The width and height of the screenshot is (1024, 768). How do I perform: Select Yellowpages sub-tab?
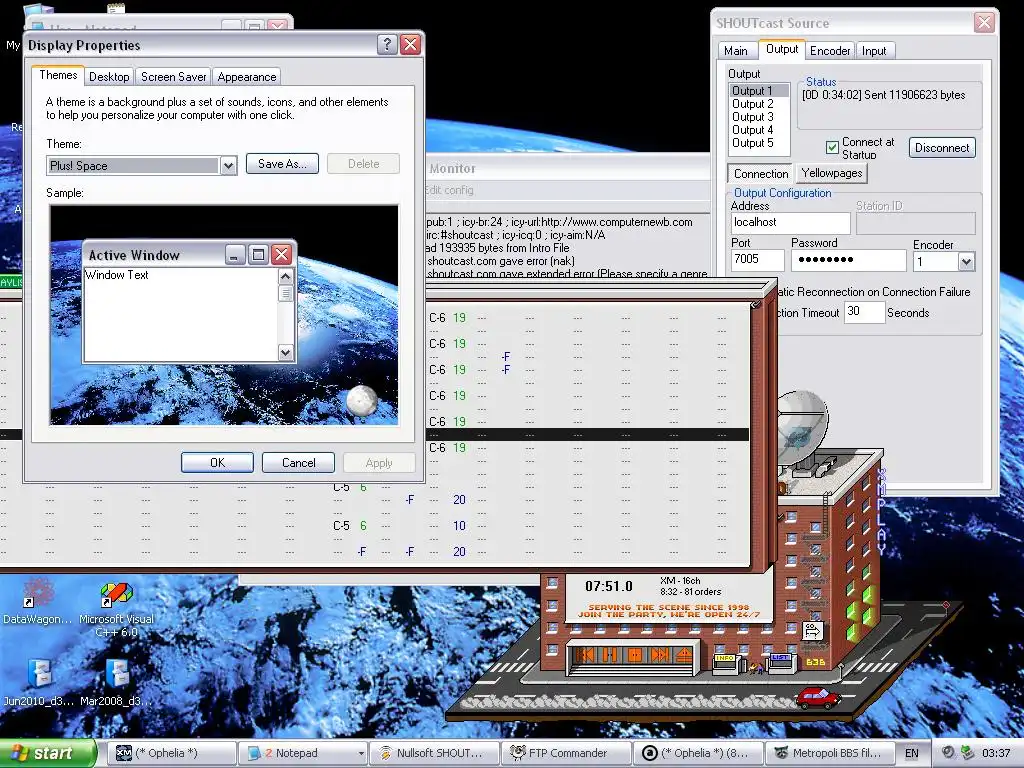832,172
